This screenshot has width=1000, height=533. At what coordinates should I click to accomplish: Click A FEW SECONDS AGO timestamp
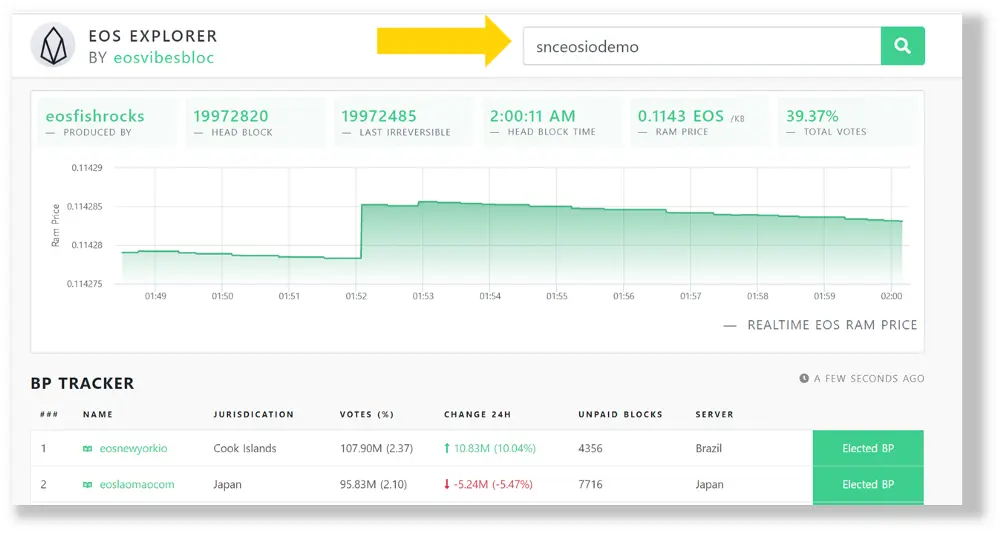coord(869,378)
